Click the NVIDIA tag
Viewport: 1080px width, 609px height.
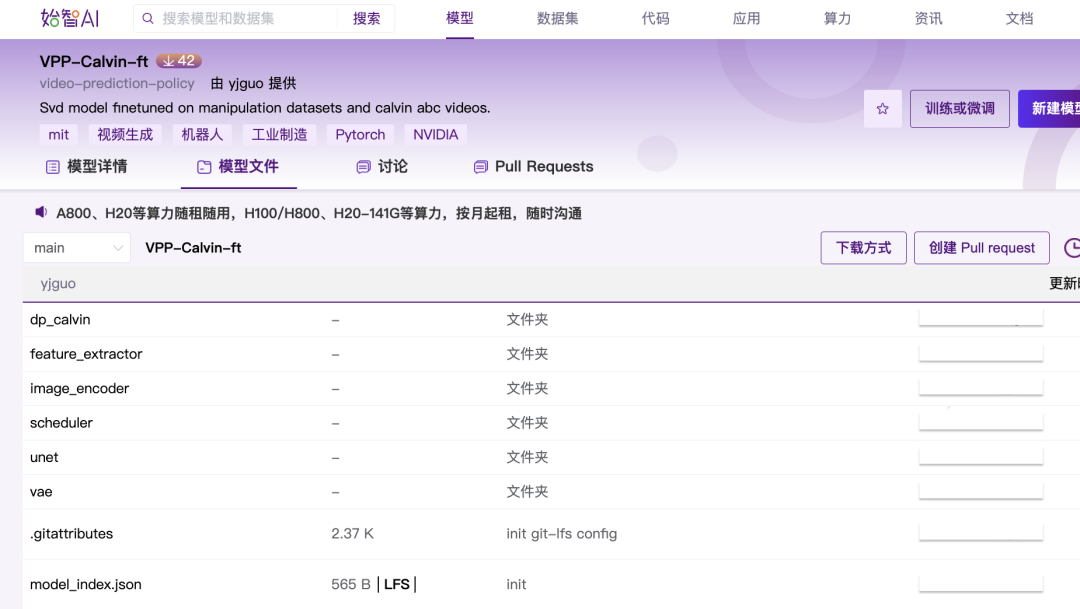coord(435,134)
